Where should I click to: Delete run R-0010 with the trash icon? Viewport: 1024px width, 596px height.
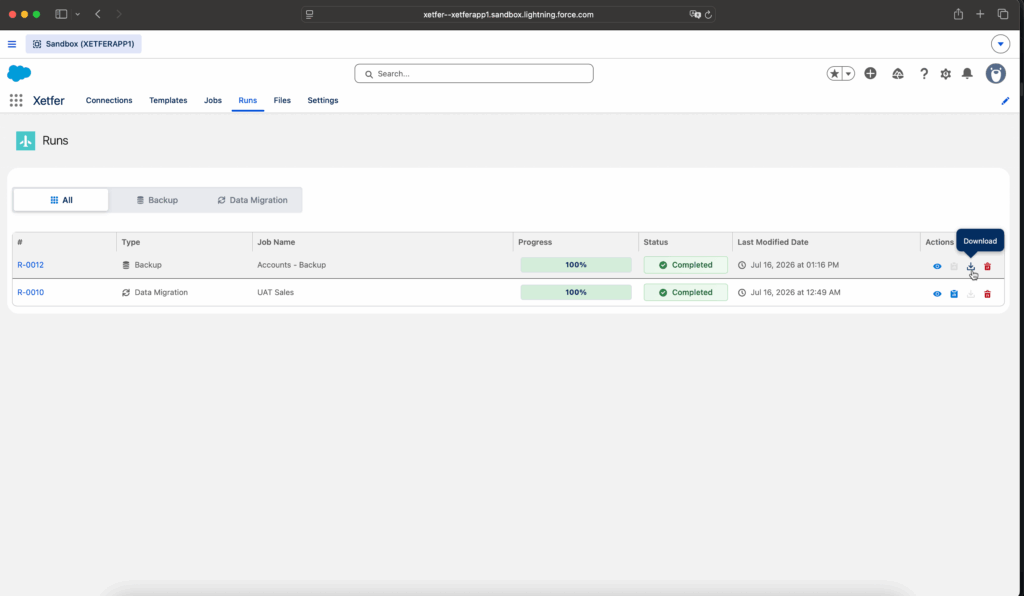coord(987,294)
